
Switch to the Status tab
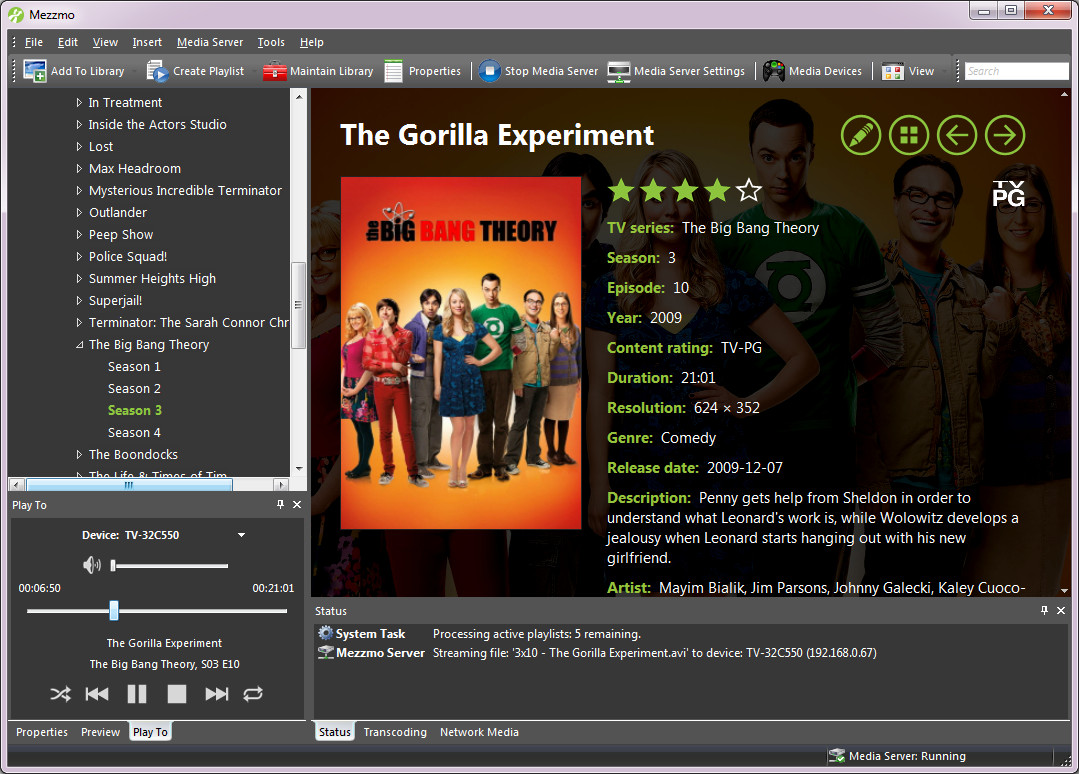point(334,732)
